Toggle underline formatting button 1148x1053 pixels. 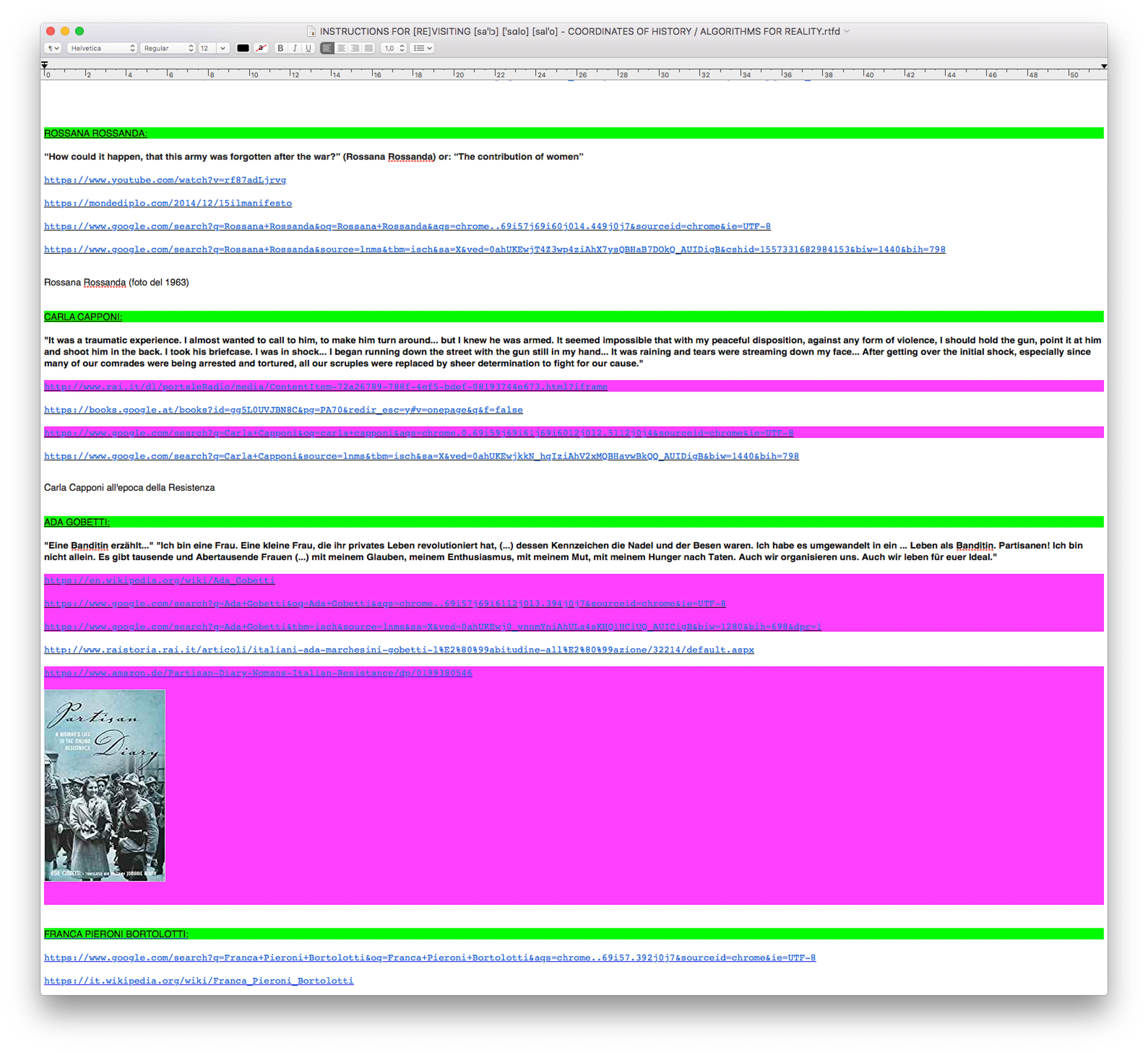308,48
